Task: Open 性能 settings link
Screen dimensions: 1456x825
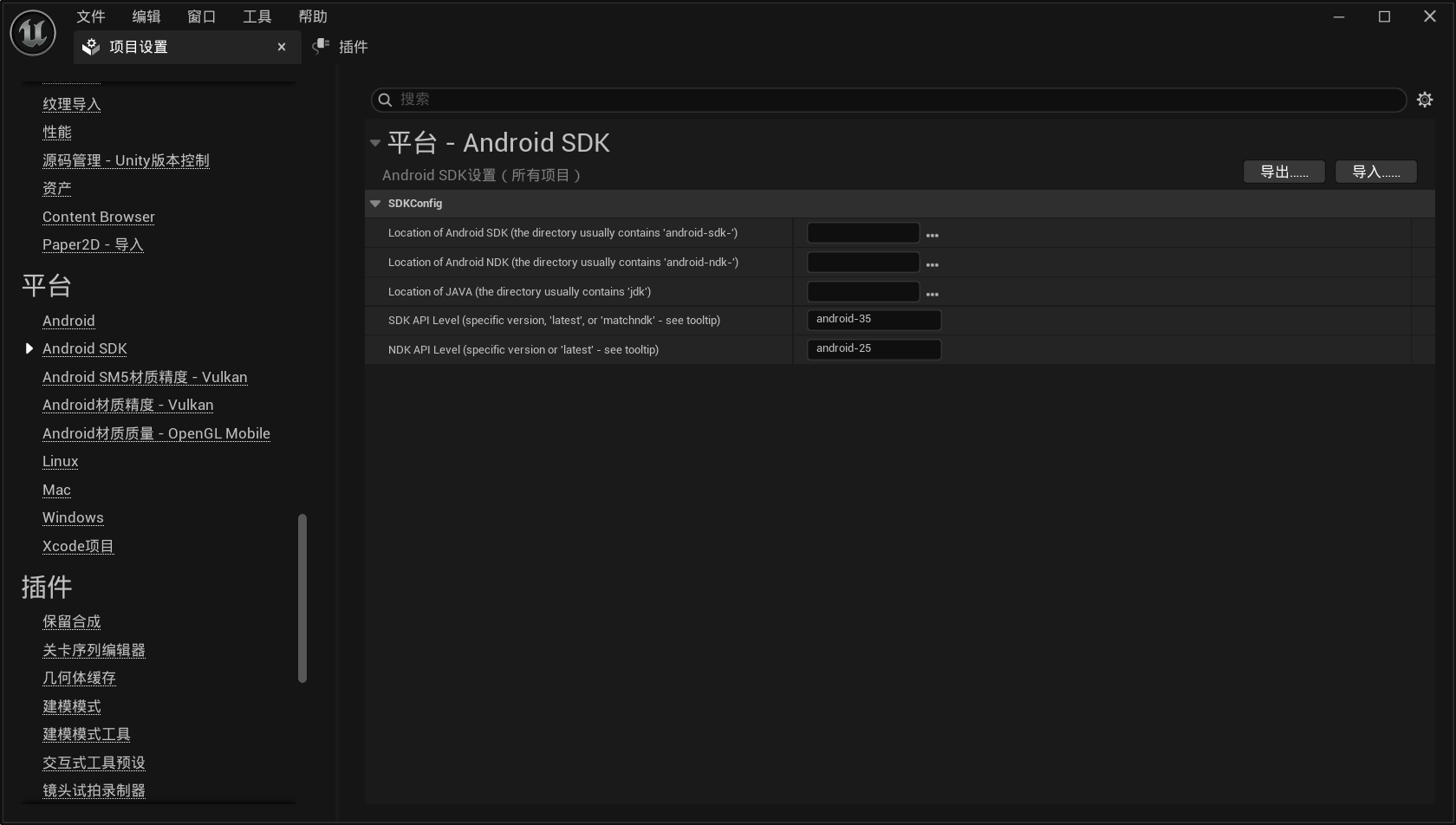Action: 57,132
